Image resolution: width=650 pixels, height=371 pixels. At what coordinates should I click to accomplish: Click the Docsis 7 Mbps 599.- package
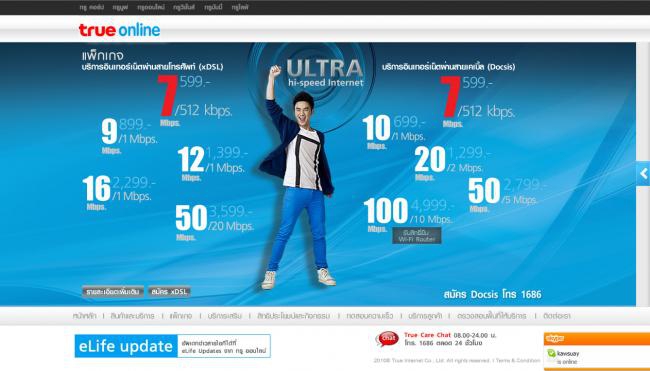478,102
